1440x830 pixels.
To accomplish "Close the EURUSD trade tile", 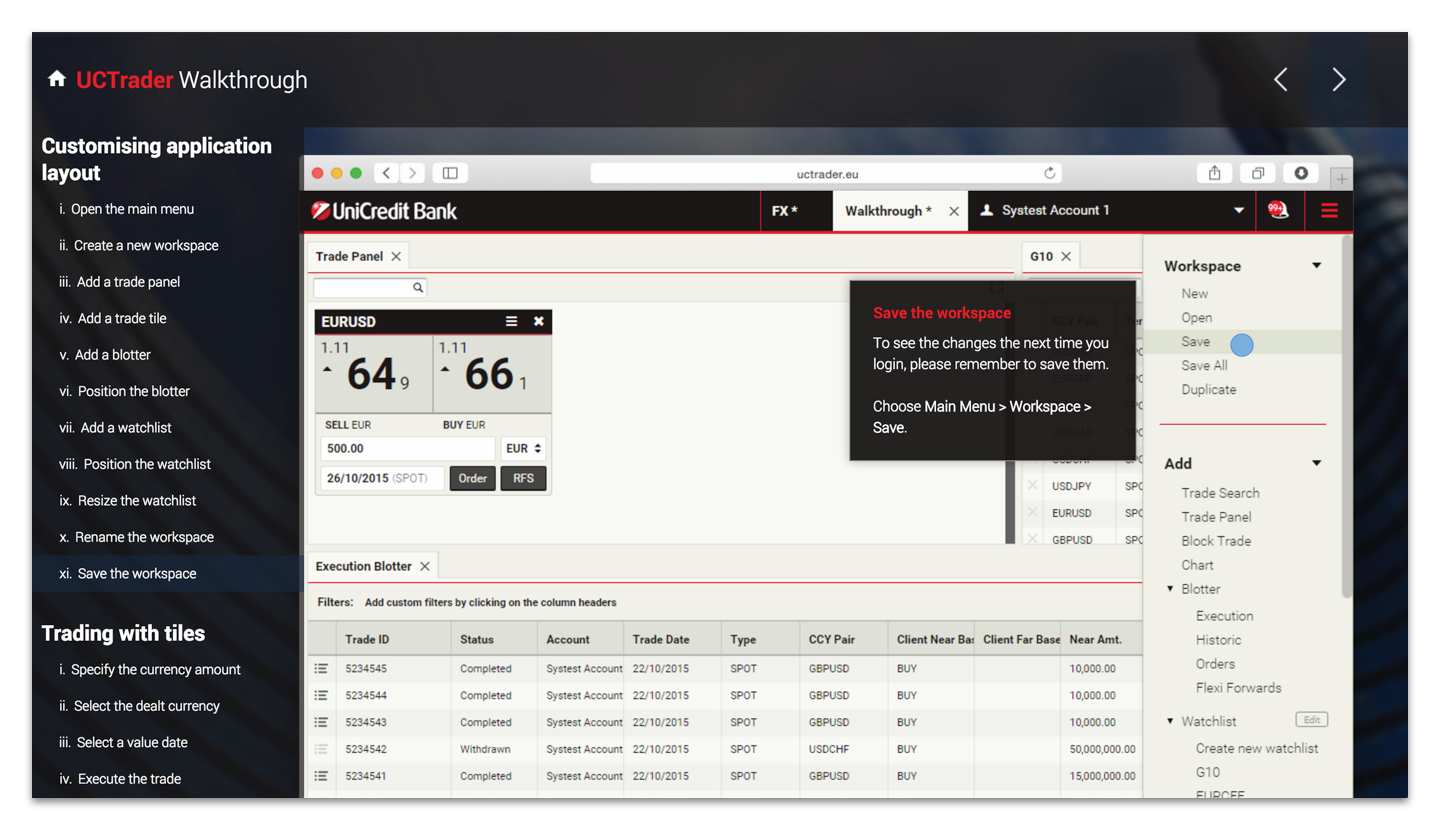I will [539, 321].
